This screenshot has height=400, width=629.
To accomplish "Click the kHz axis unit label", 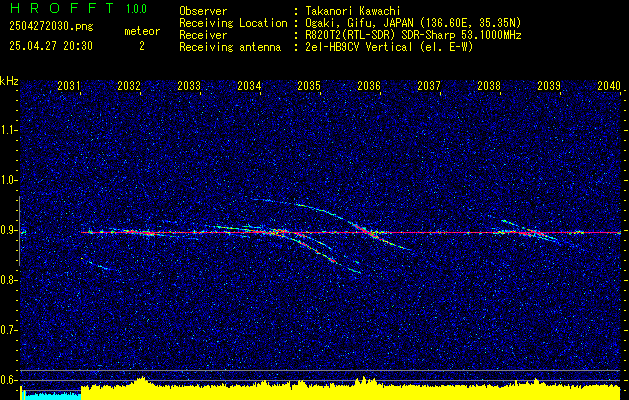I will click(9, 81).
